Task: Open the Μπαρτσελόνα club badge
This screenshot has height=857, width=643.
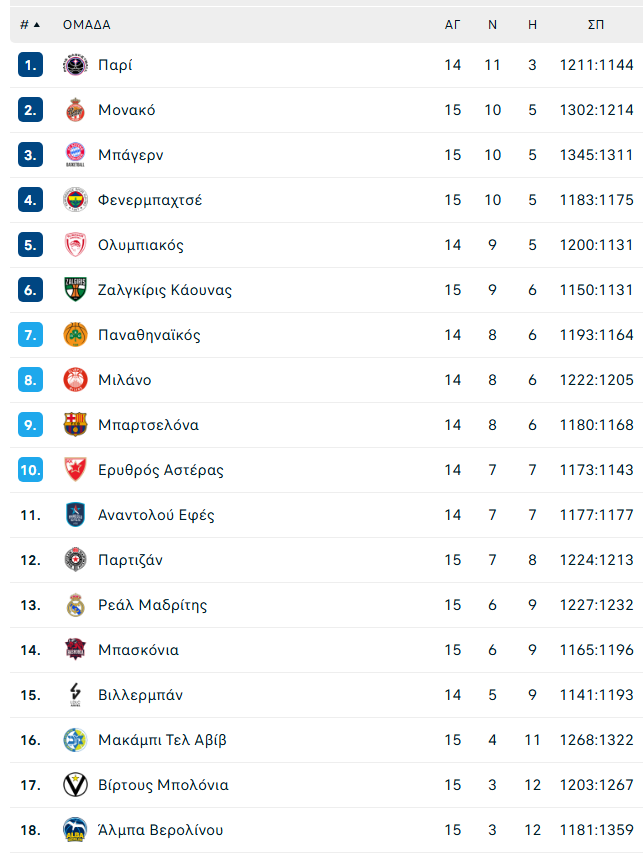Action: click(75, 424)
